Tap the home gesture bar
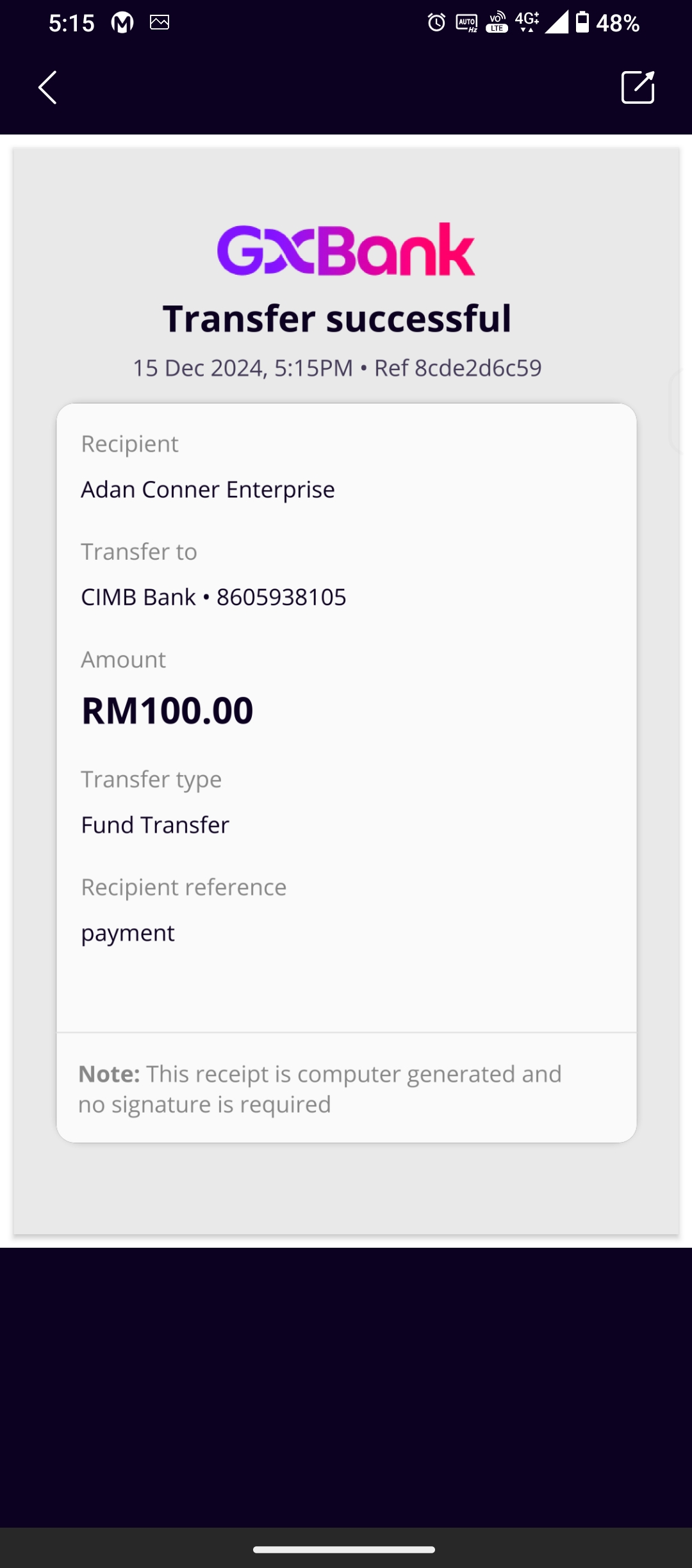This screenshot has width=692, height=1568. pos(344,1549)
